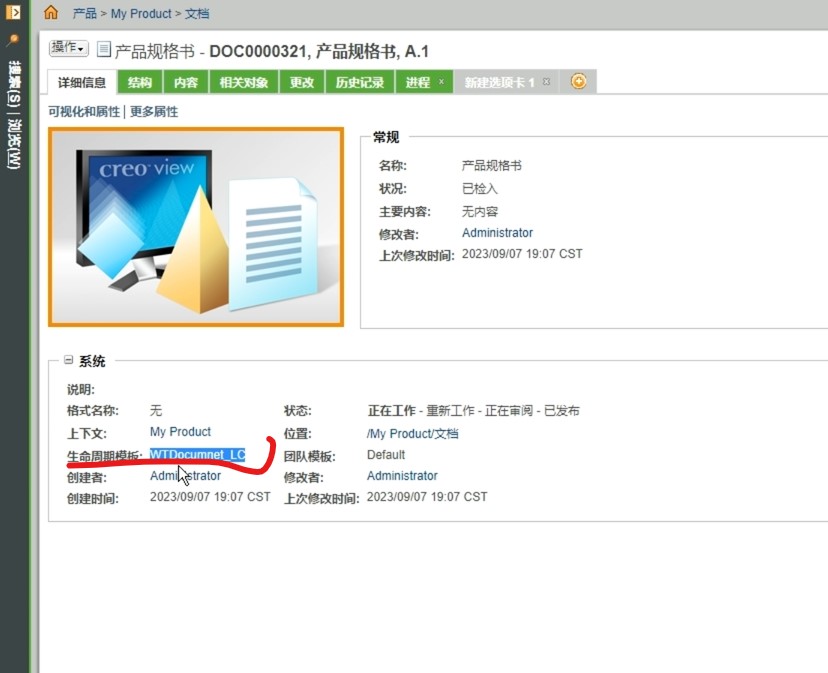Click the 可视化和属性 link
Viewport: 828px width, 673px height.
84,111
